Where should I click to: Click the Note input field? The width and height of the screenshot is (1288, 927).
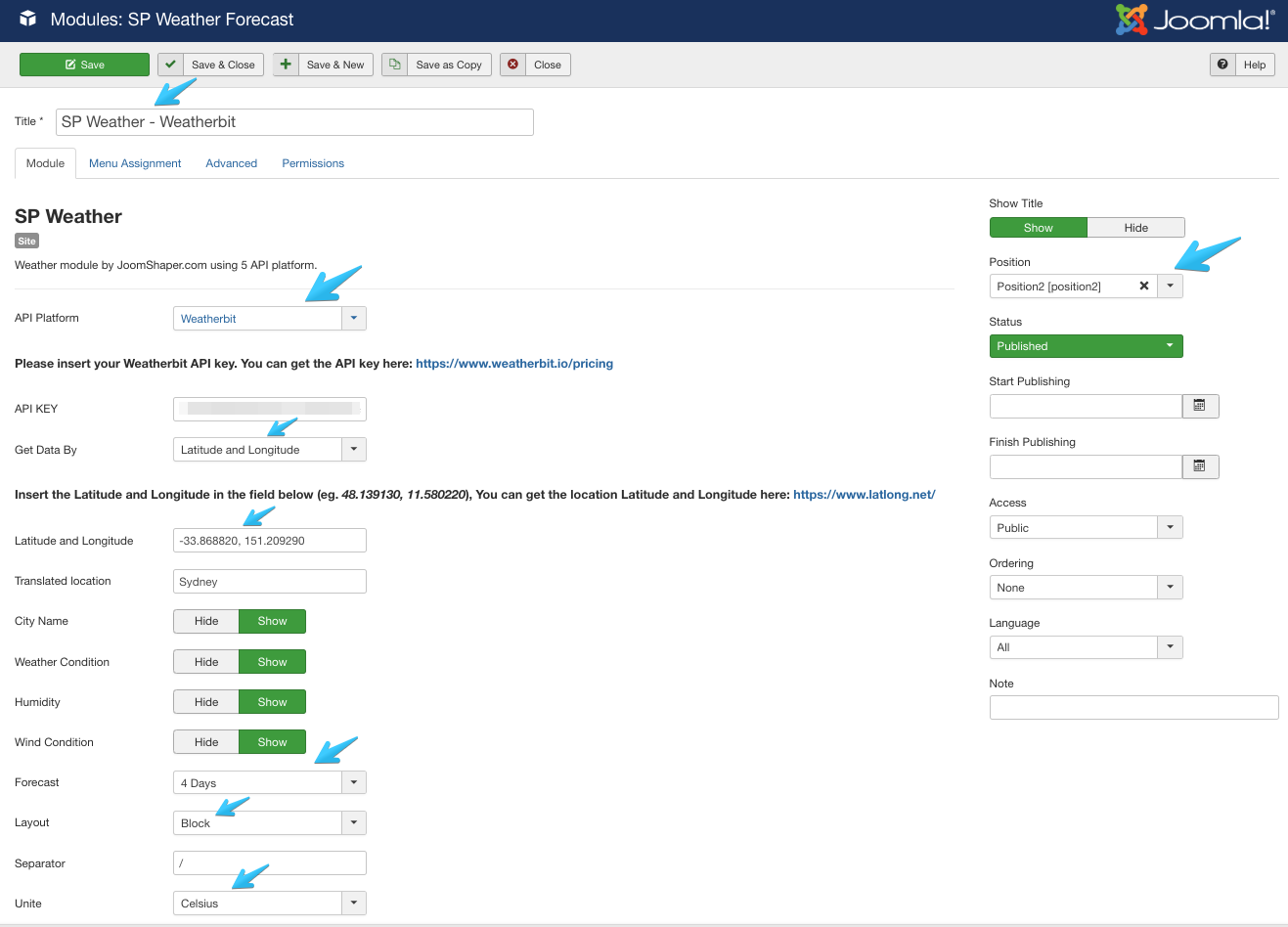click(1134, 707)
